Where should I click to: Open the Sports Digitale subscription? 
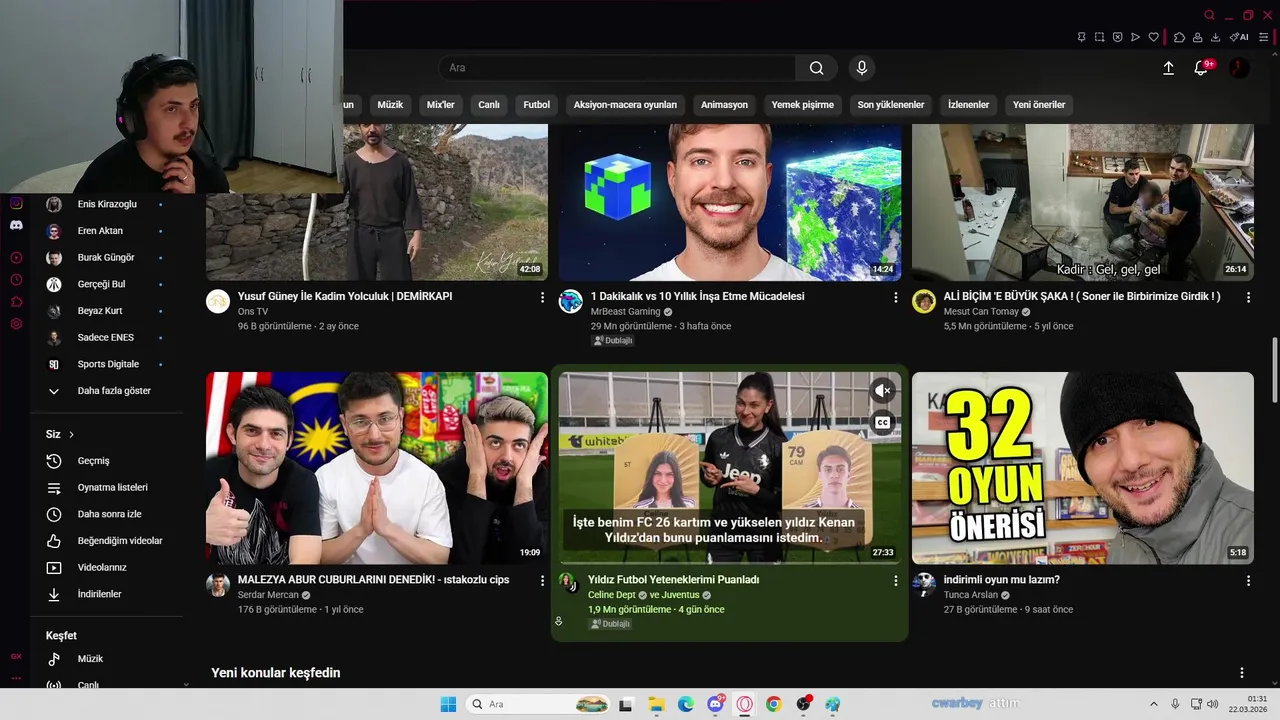point(108,364)
